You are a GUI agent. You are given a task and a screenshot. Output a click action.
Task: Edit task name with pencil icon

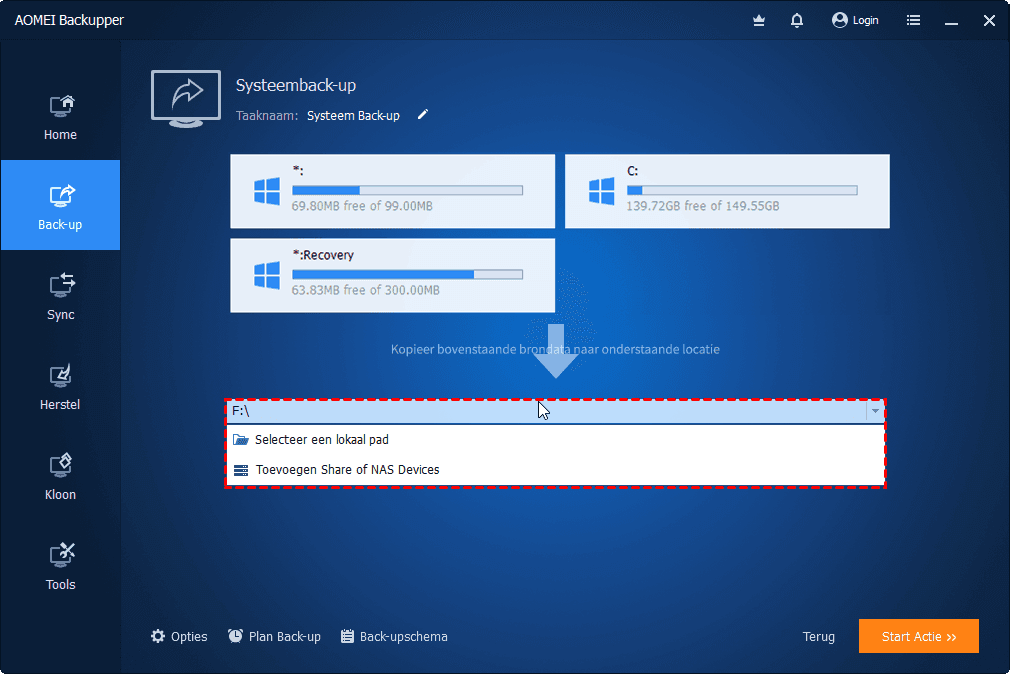click(423, 115)
